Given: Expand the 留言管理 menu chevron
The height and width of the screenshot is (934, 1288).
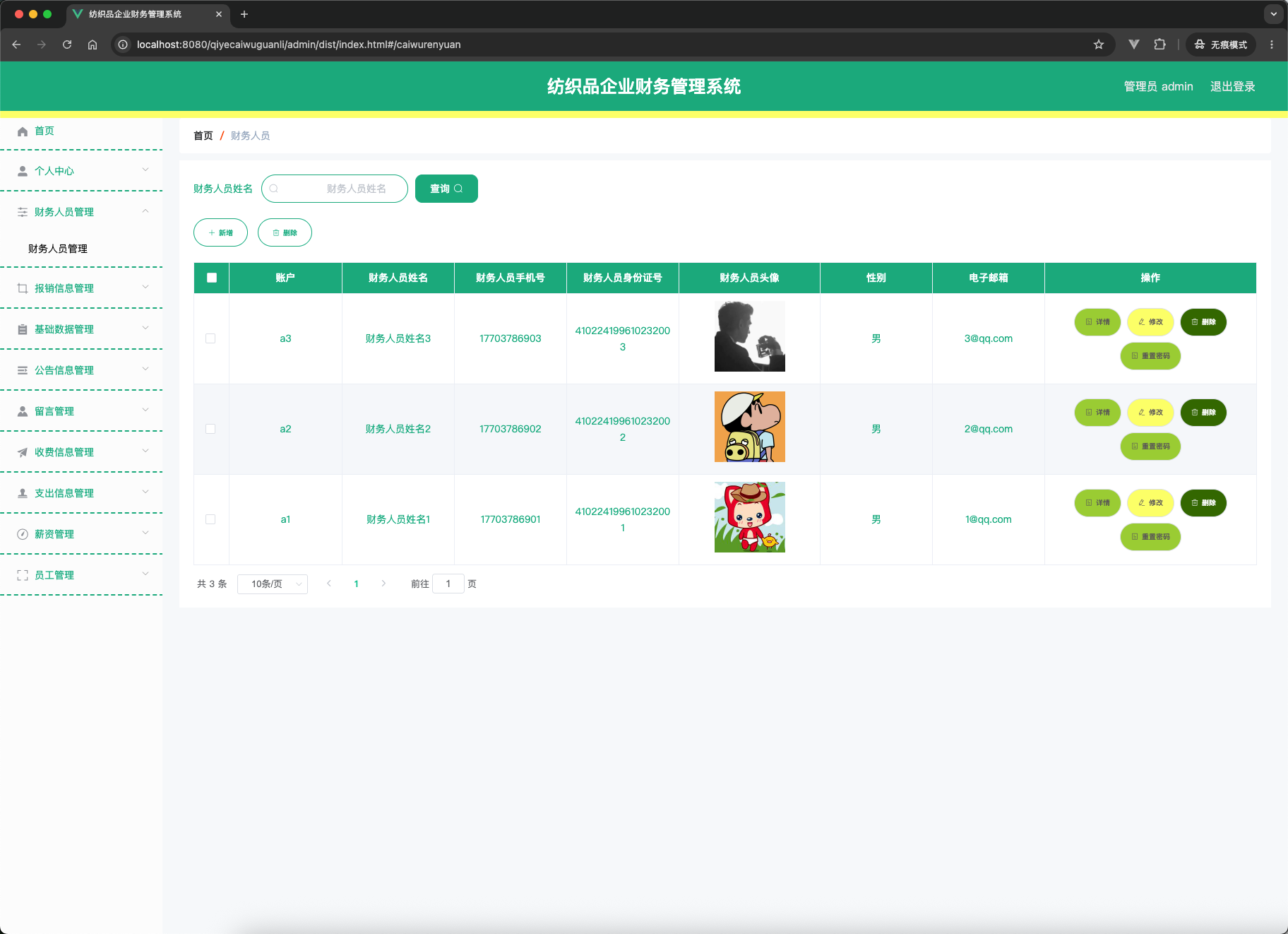Looking at the screenshot, I should pyautogui.click(x=145, y=410).
